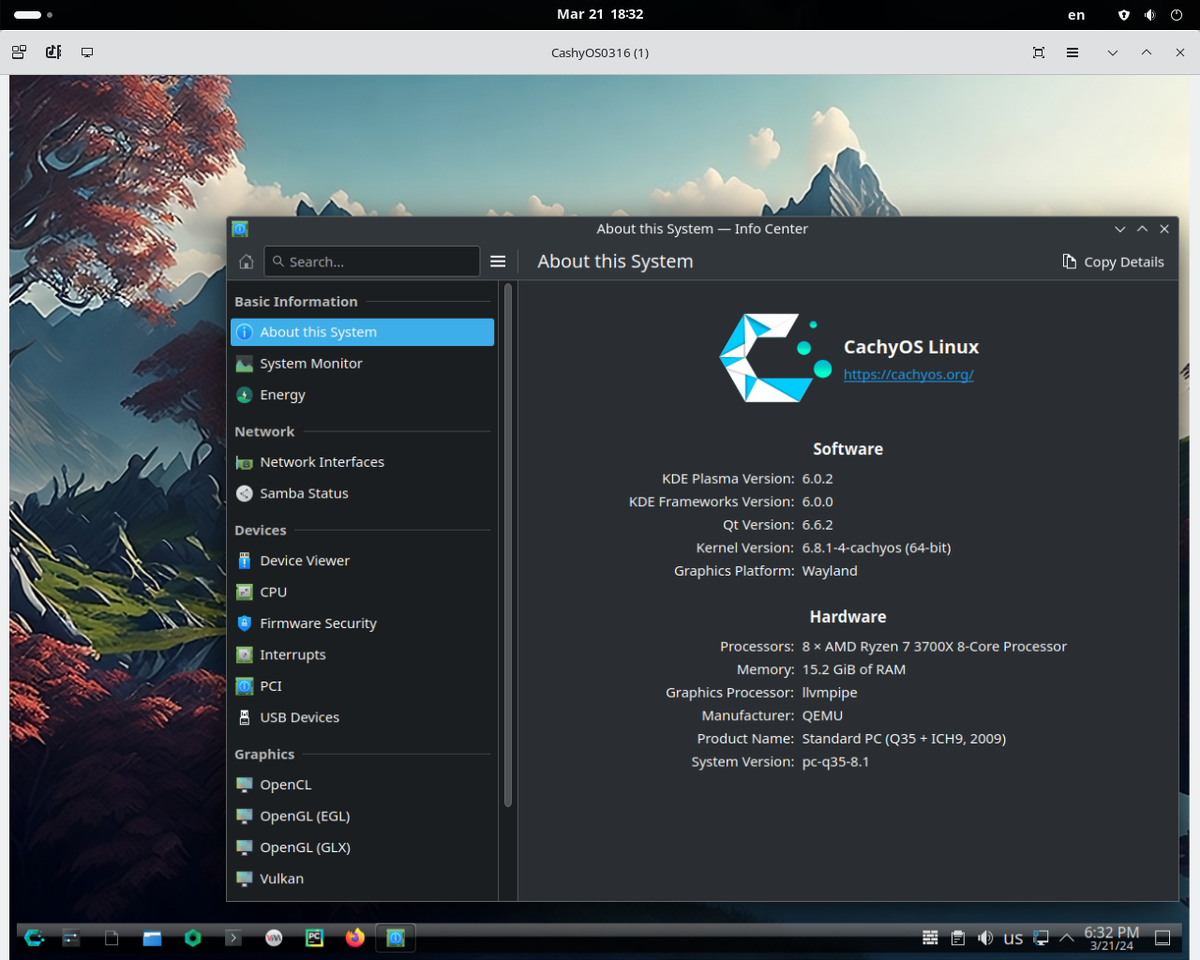Click the shield icon in top bar
Screen dimensions: 1200x960
click(x=1124, y=15)
